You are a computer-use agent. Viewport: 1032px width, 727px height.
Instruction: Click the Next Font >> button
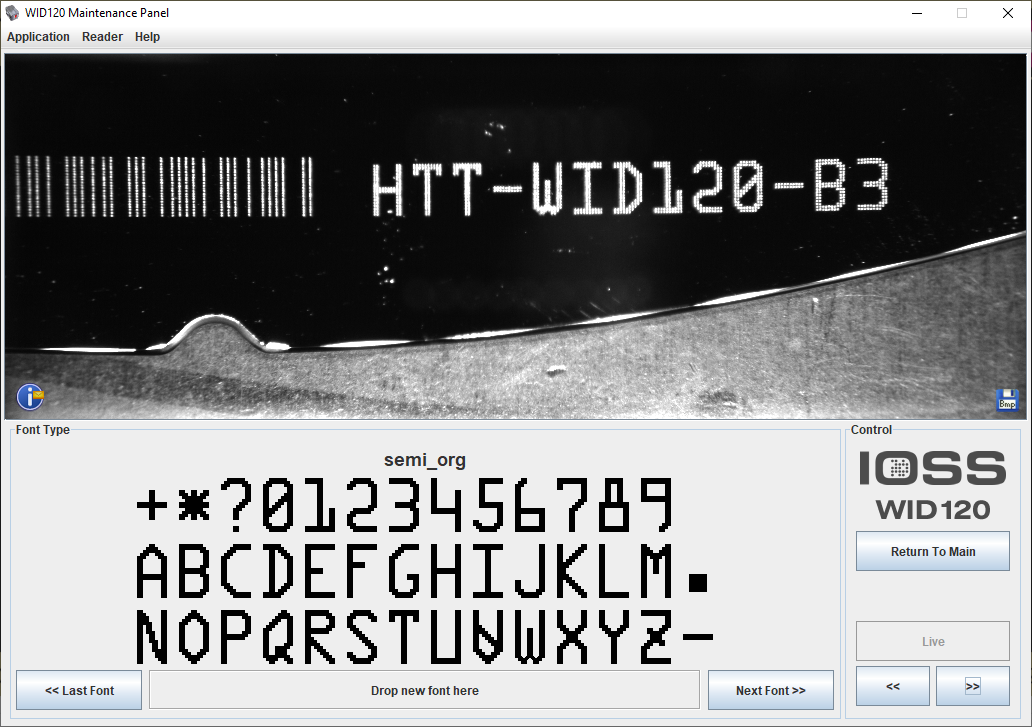tap(771, 690)
